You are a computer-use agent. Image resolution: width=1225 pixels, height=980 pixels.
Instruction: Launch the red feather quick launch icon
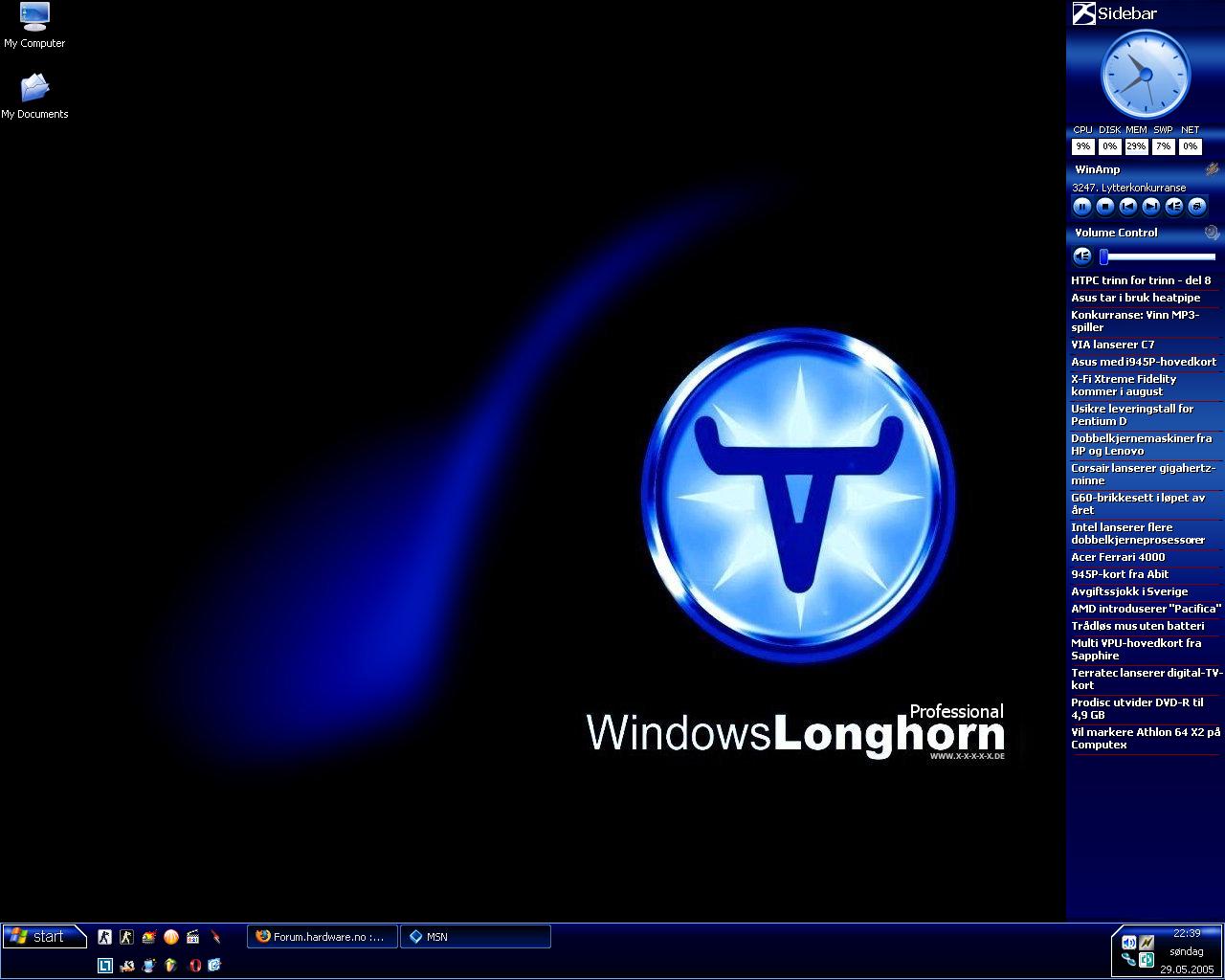216,937
